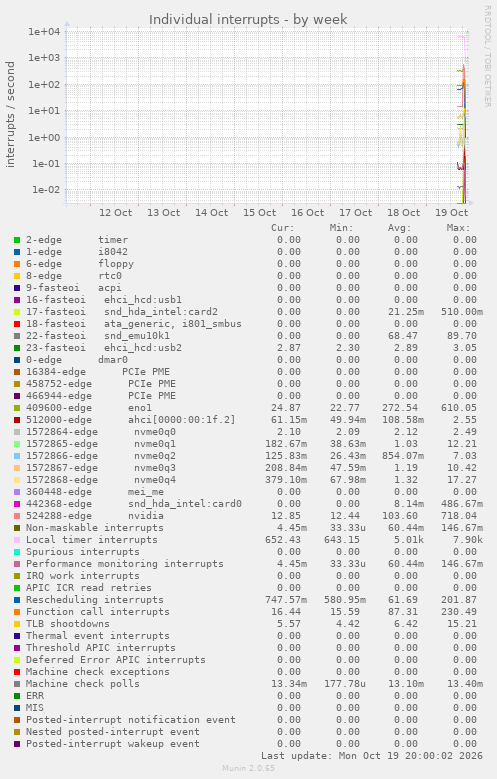The image size is (497, 779).
Task: Click the graph title Individual interrupts - by week
Action: coord(248,19)
